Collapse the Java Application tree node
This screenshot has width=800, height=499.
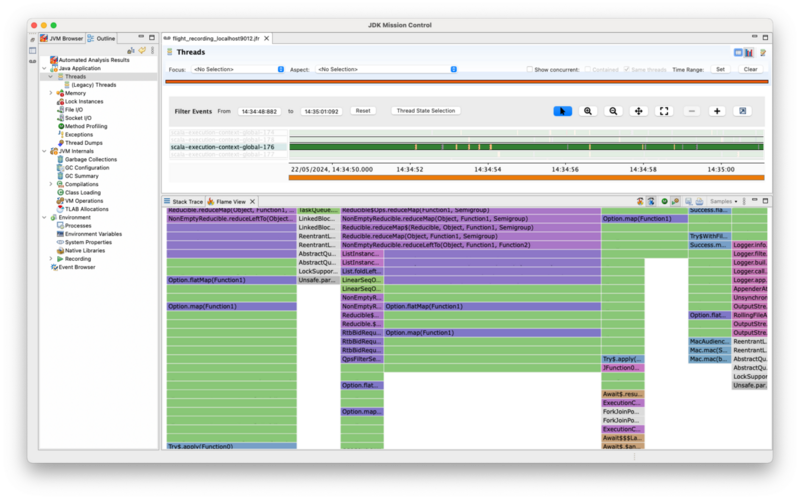coord(44,68)
